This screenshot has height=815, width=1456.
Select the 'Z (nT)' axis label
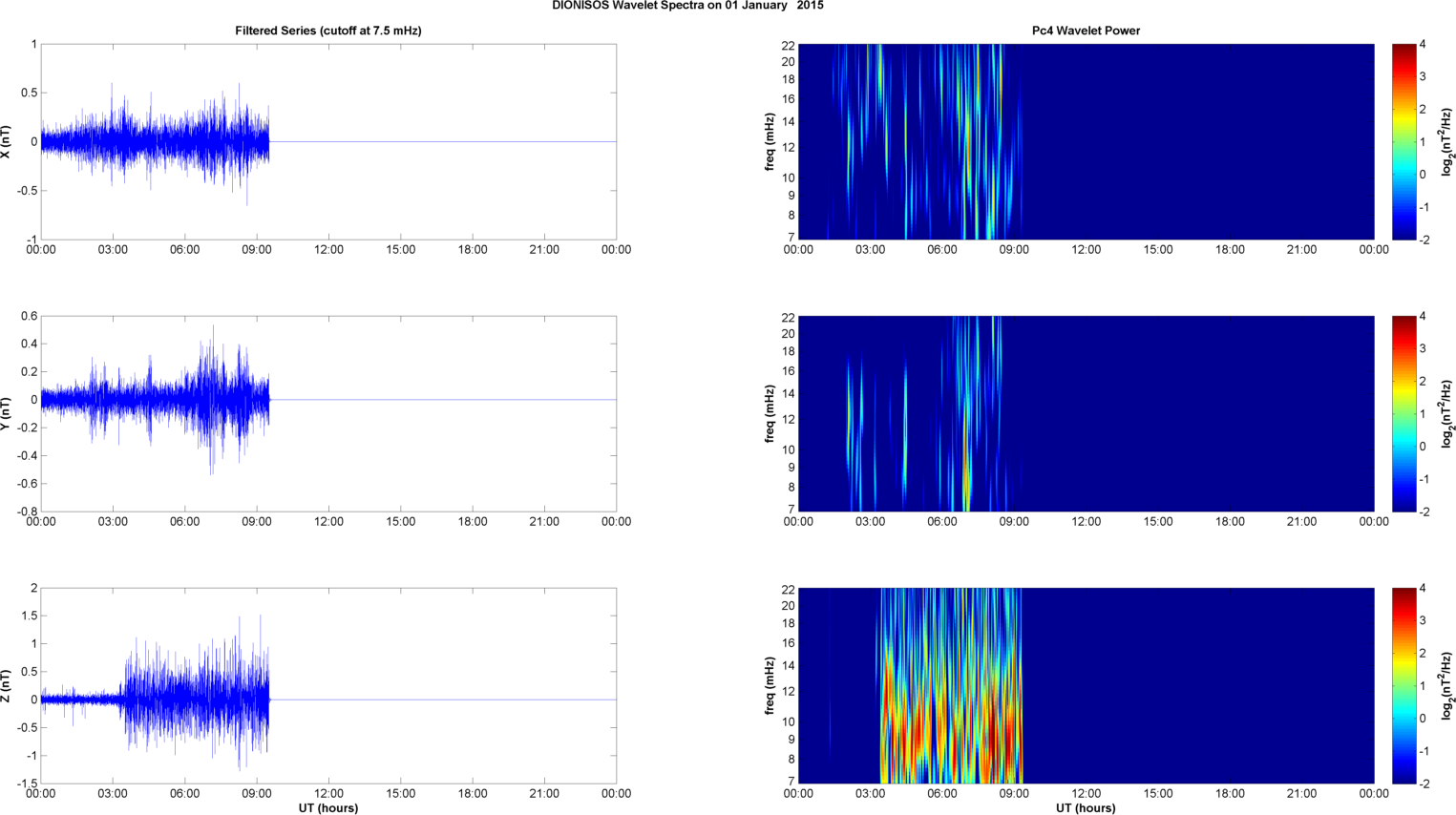click(x=6, y=686)
